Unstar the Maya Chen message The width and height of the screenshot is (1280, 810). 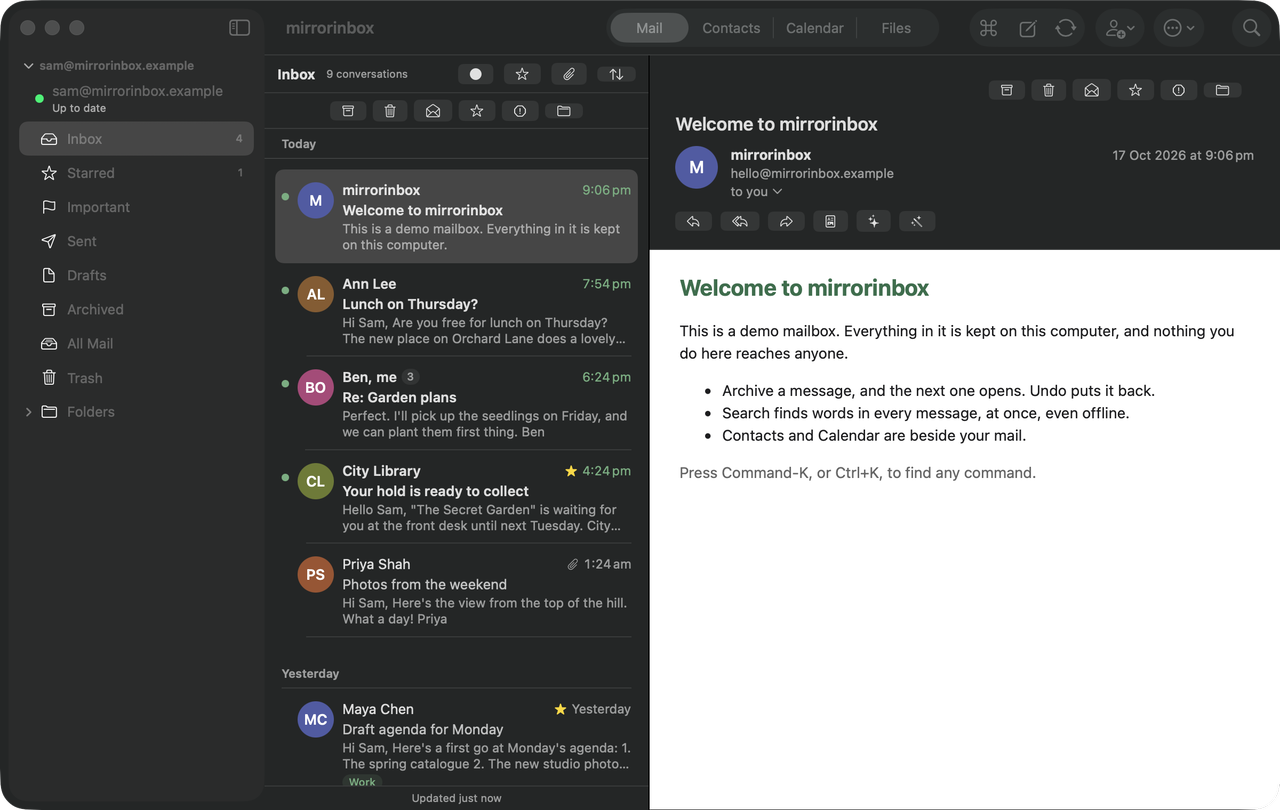560,709
